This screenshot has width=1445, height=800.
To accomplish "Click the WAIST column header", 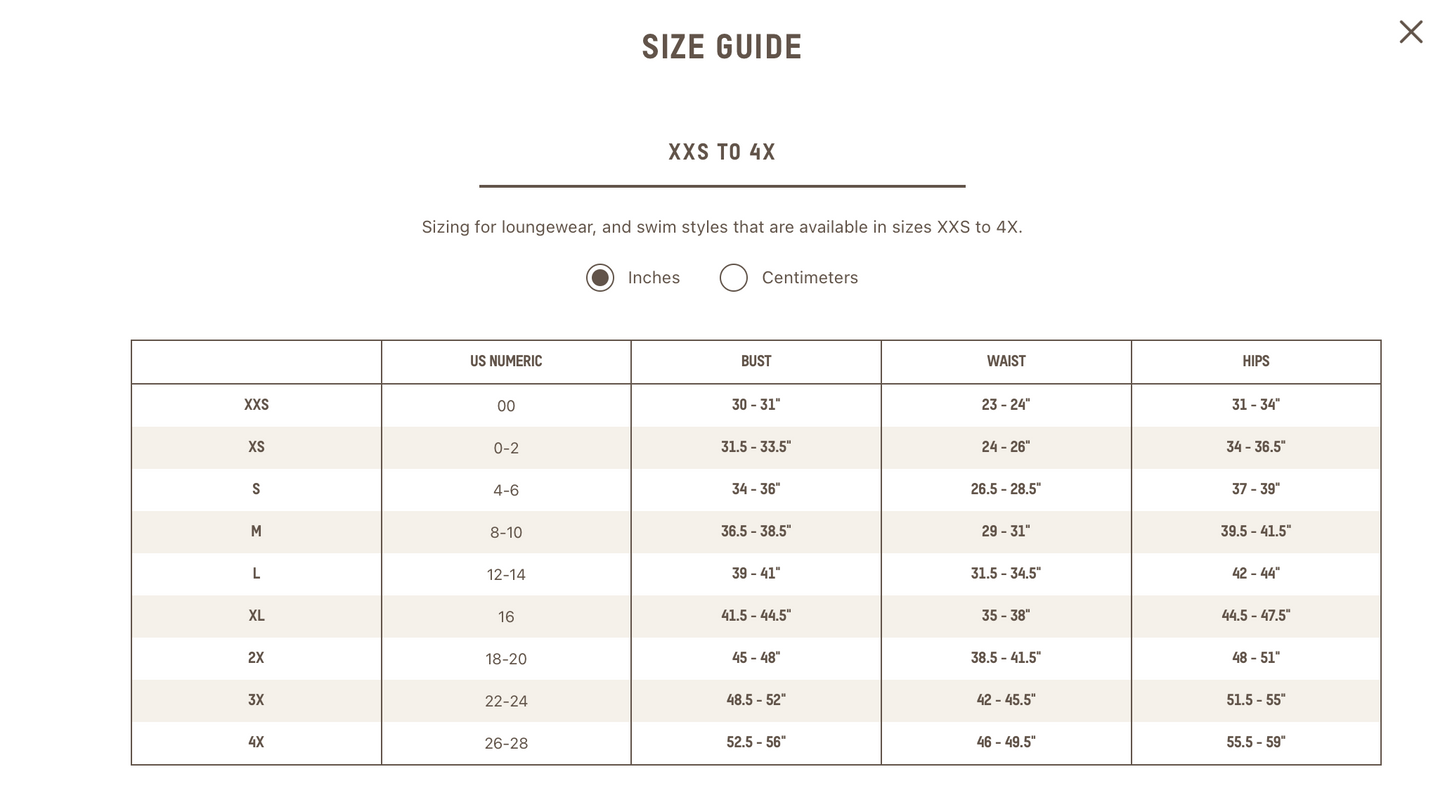I will [x=1006, y=361].
